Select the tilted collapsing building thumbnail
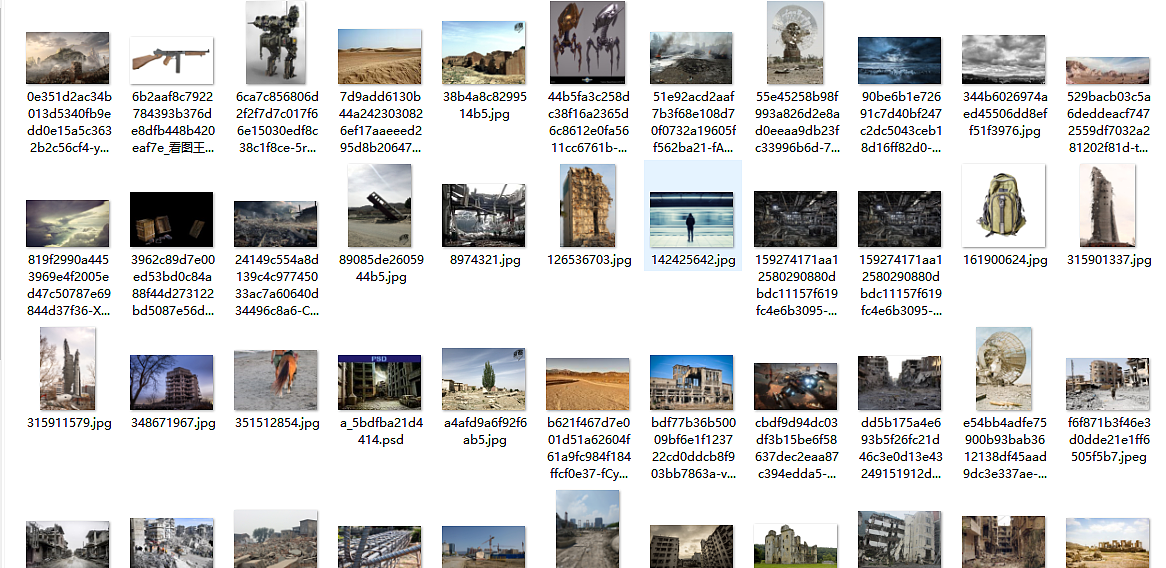The height and width of the screenshot is (568, 1166). [379, 205]
